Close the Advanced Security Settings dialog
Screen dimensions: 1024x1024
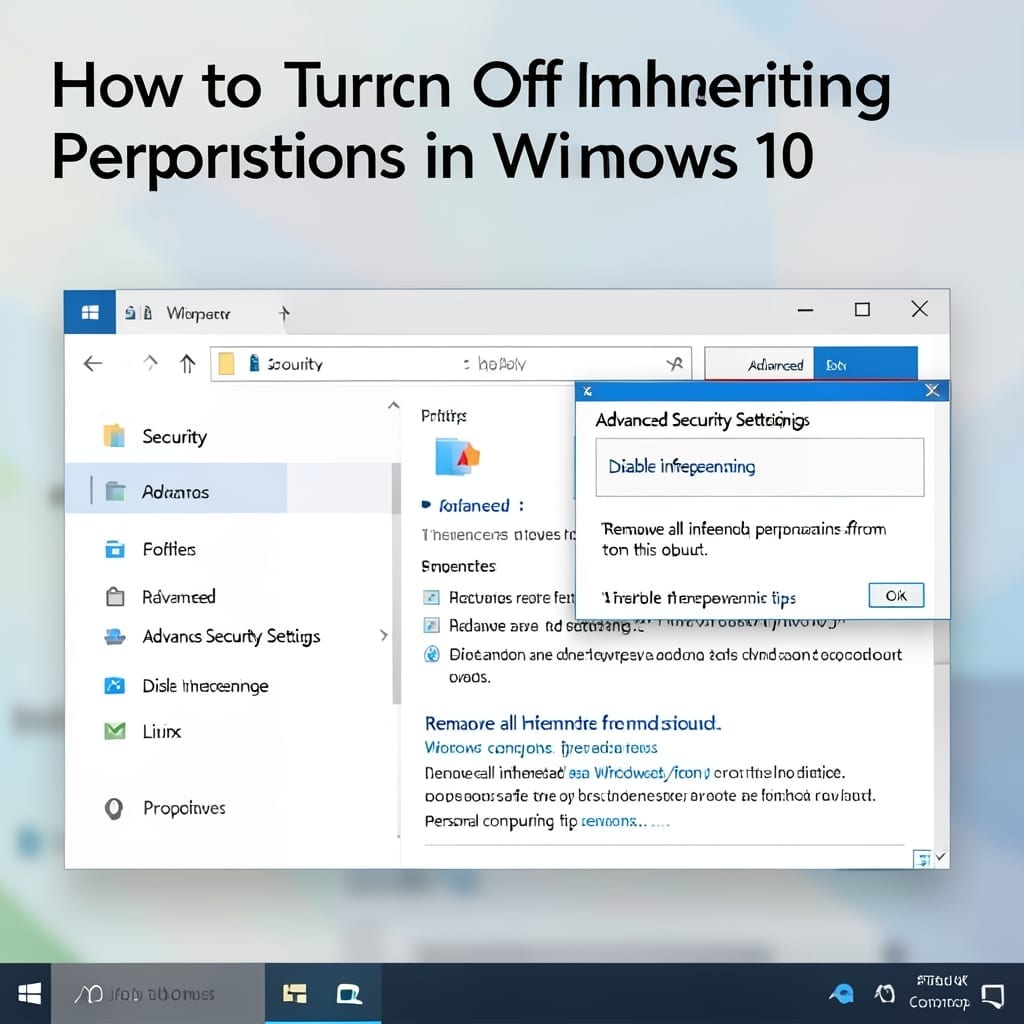point(932,391)
